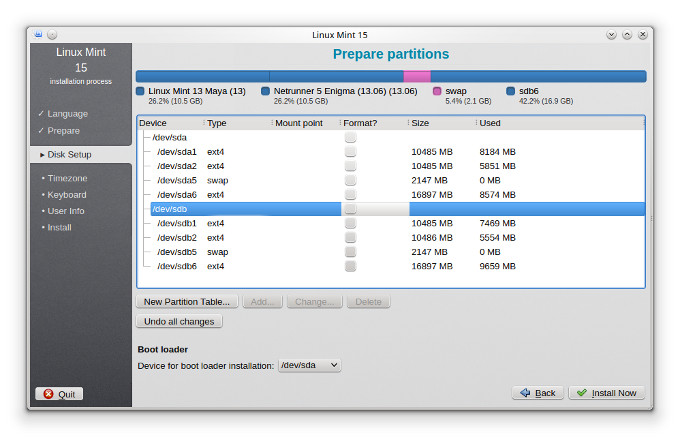Screen dimensions: 680x437
Task: Click first blue segment of partition bar
Action: tap(203, 76)
